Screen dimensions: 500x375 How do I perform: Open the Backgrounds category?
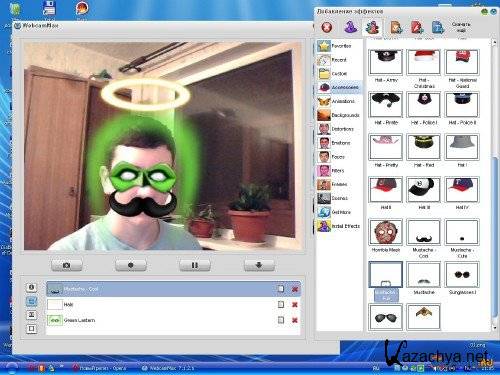338,115
